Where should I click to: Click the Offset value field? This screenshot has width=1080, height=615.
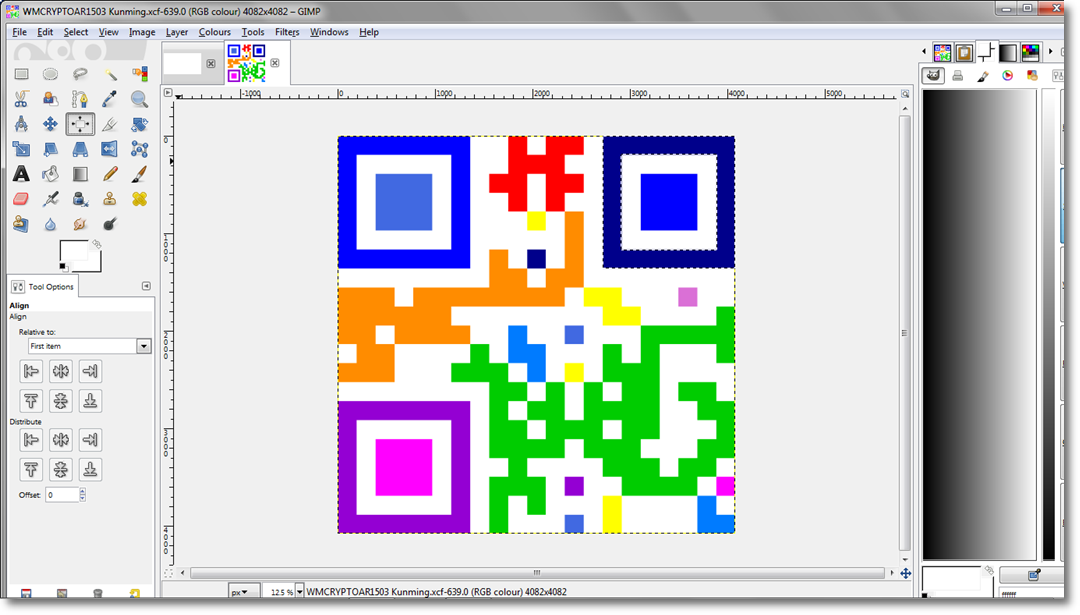point(63,494)
